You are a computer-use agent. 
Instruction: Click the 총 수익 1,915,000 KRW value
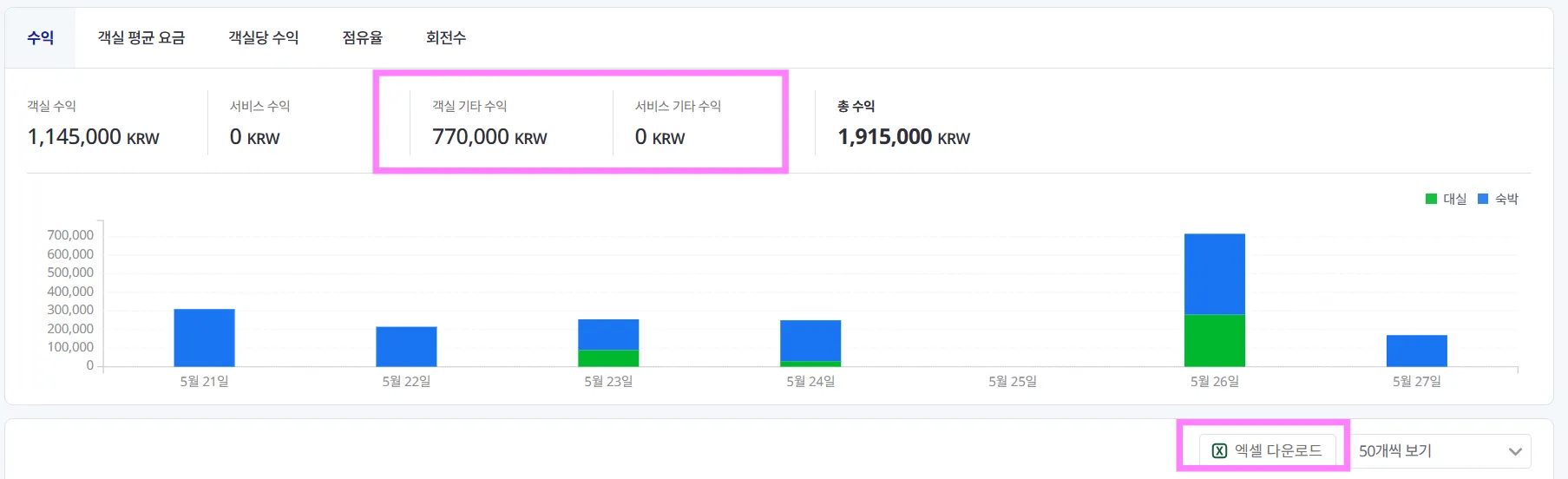[x=903, y=137]
